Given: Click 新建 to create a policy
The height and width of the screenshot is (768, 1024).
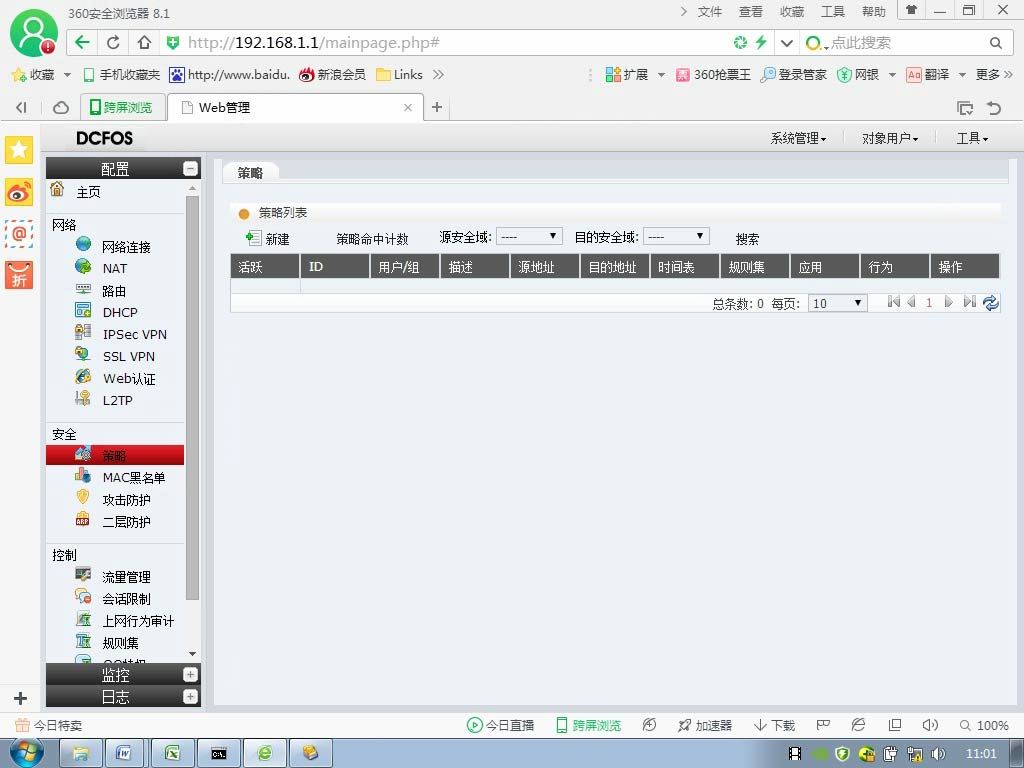Looking at the screenshot, I should coord(269,239).
